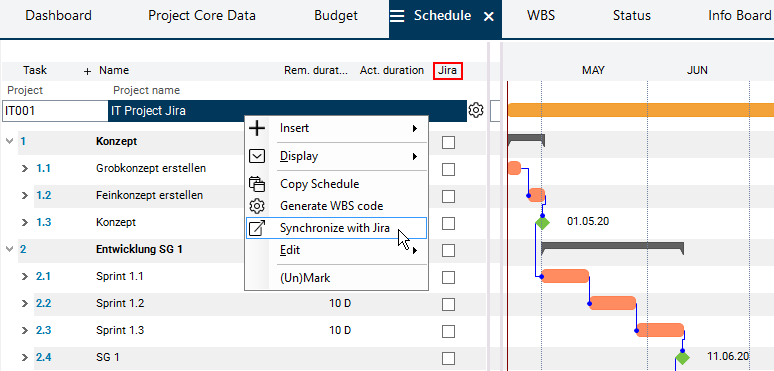Choose (Un)Mark from the context menu
This screenshot has width=774, height=371.
click(305, 278)
